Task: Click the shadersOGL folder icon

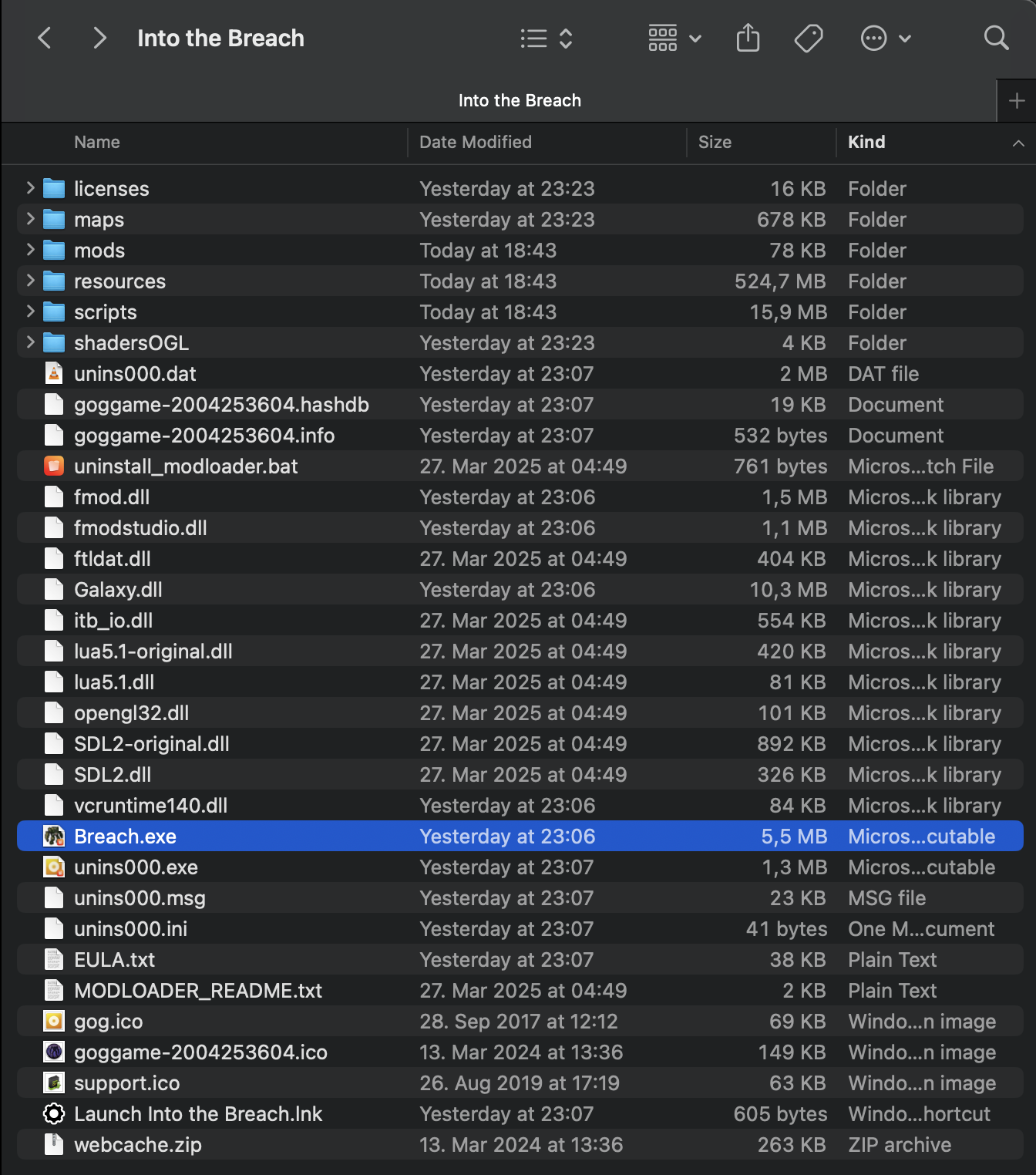Action: pos(54,342)
